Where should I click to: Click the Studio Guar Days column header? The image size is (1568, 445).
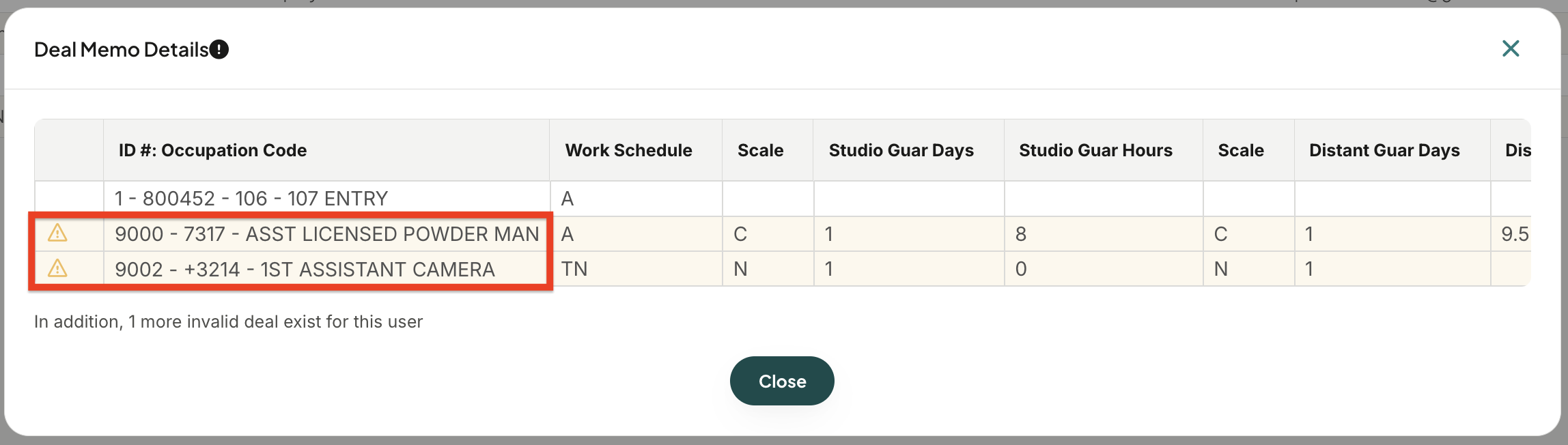click(901, 150)
